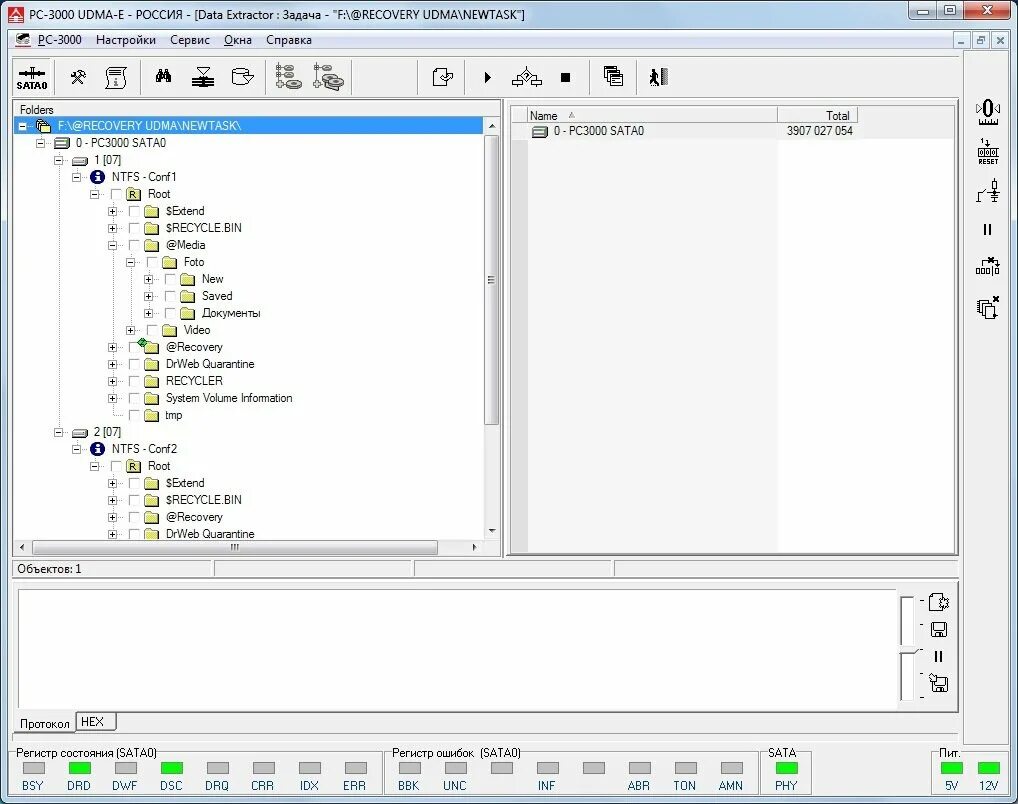Image resolution: width=1018 pixels, height=804 pixels.
Task: Click the stacked pages with x sidebar icon
Action: pos(987,307)
